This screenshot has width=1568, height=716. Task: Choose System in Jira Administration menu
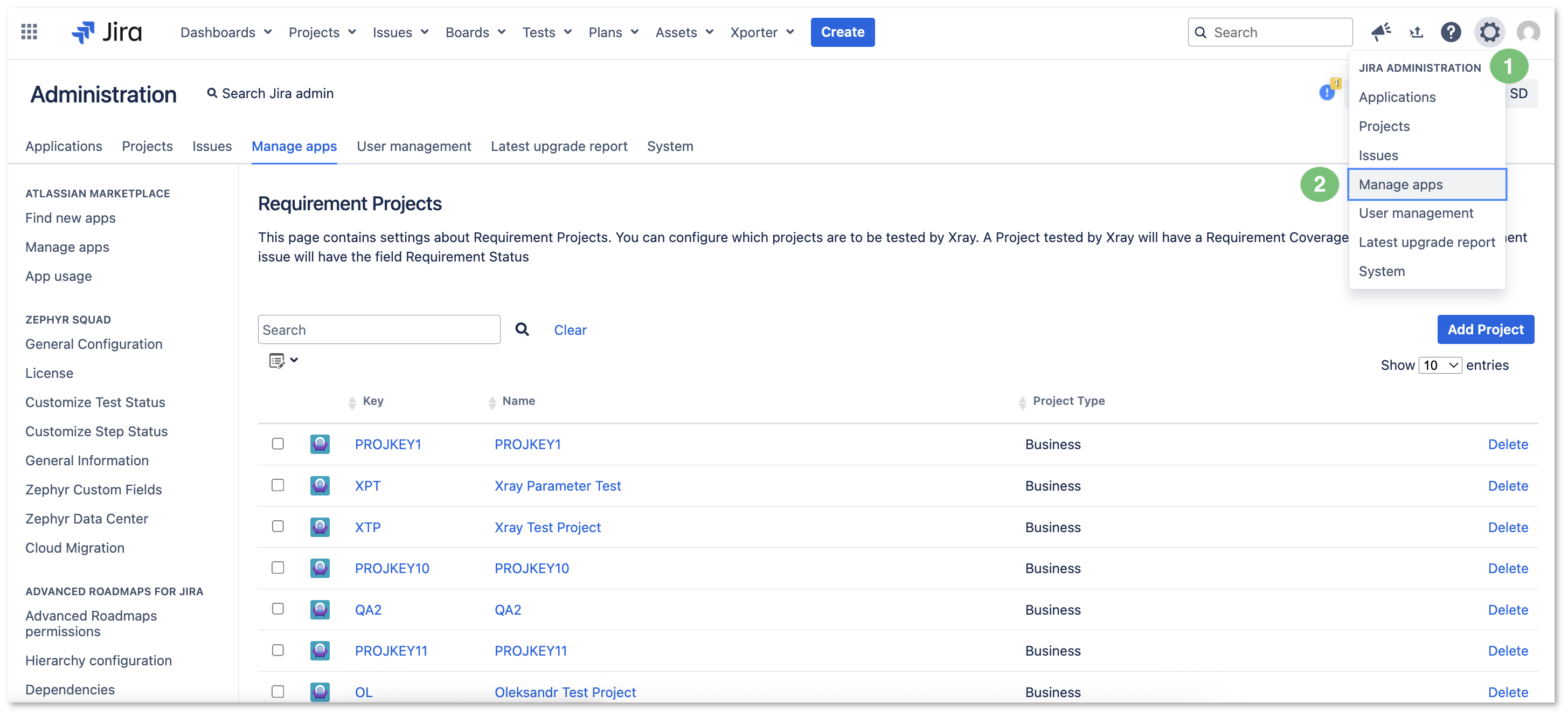pyautogui.click(x=1427, y=271)
